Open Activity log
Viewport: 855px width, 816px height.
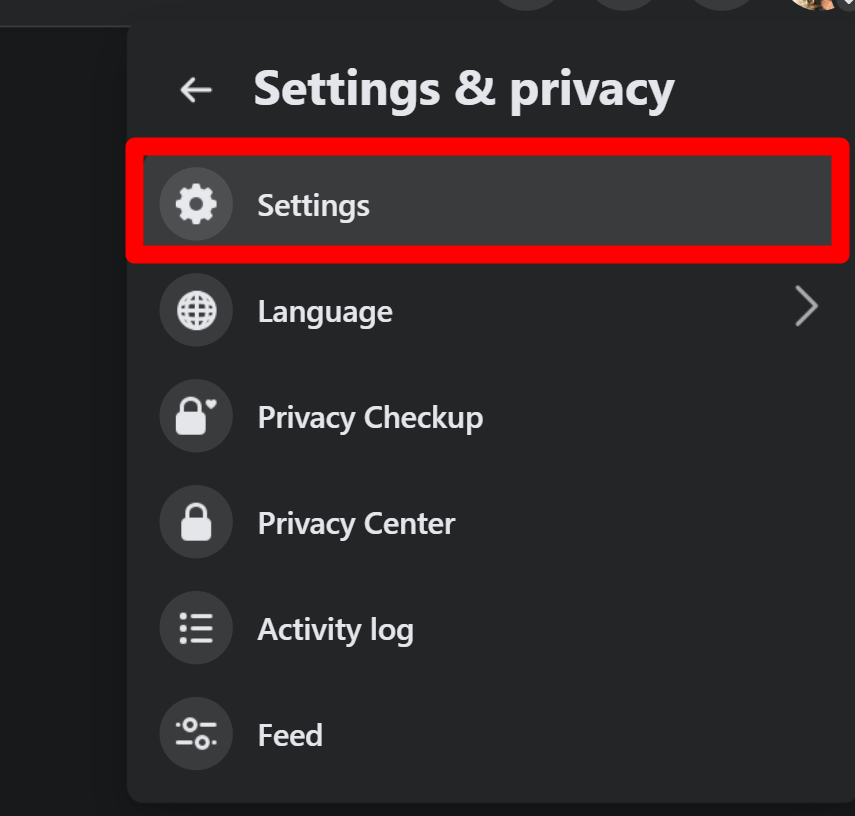(x=335, y=630)
